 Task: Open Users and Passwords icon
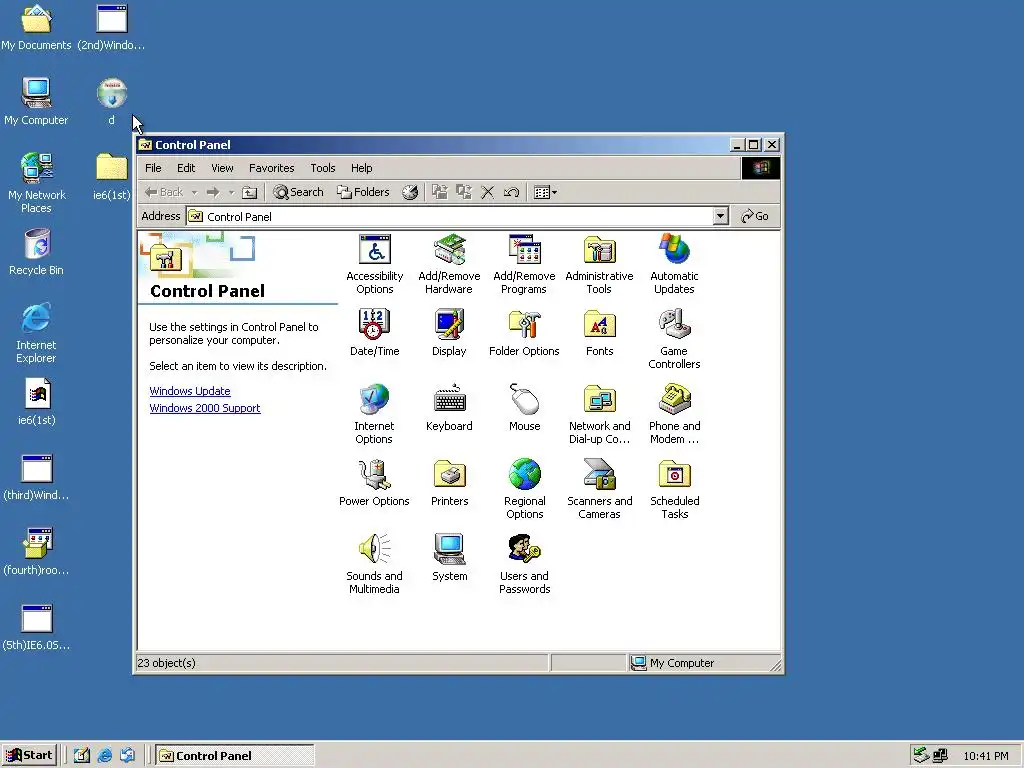[x=524, y=564]
